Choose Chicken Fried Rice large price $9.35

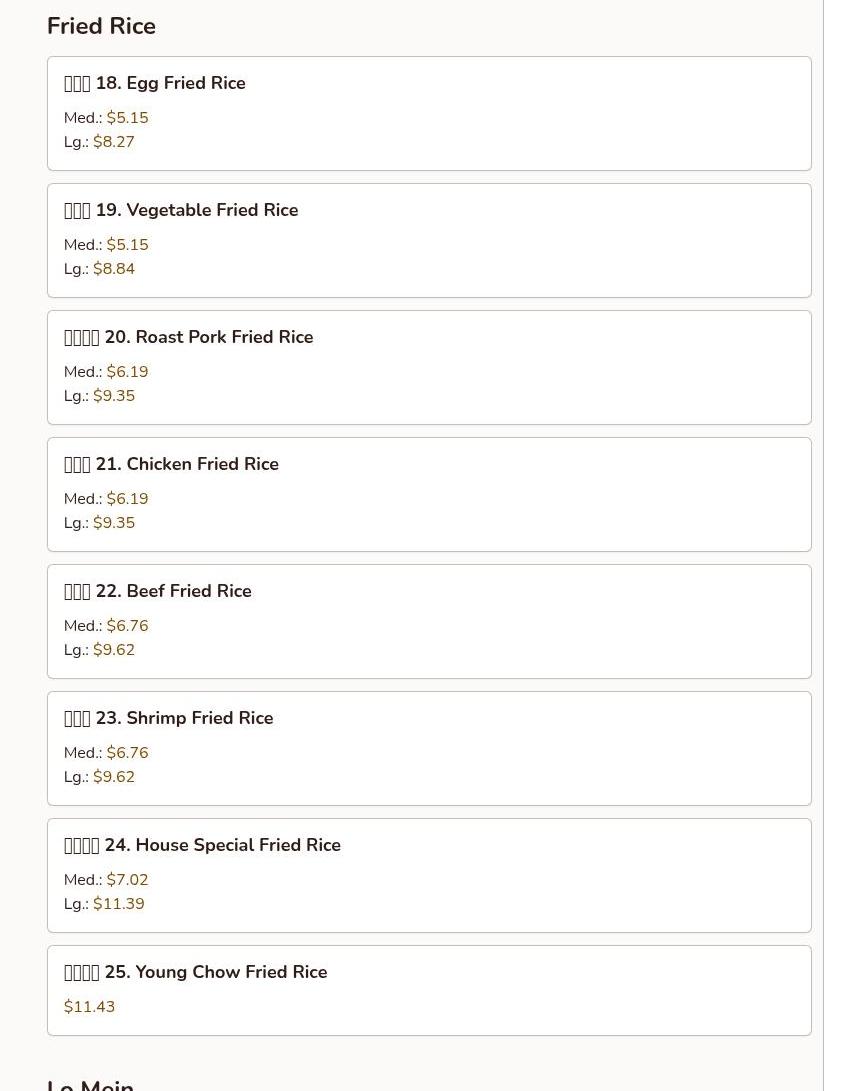coord(114,523)
